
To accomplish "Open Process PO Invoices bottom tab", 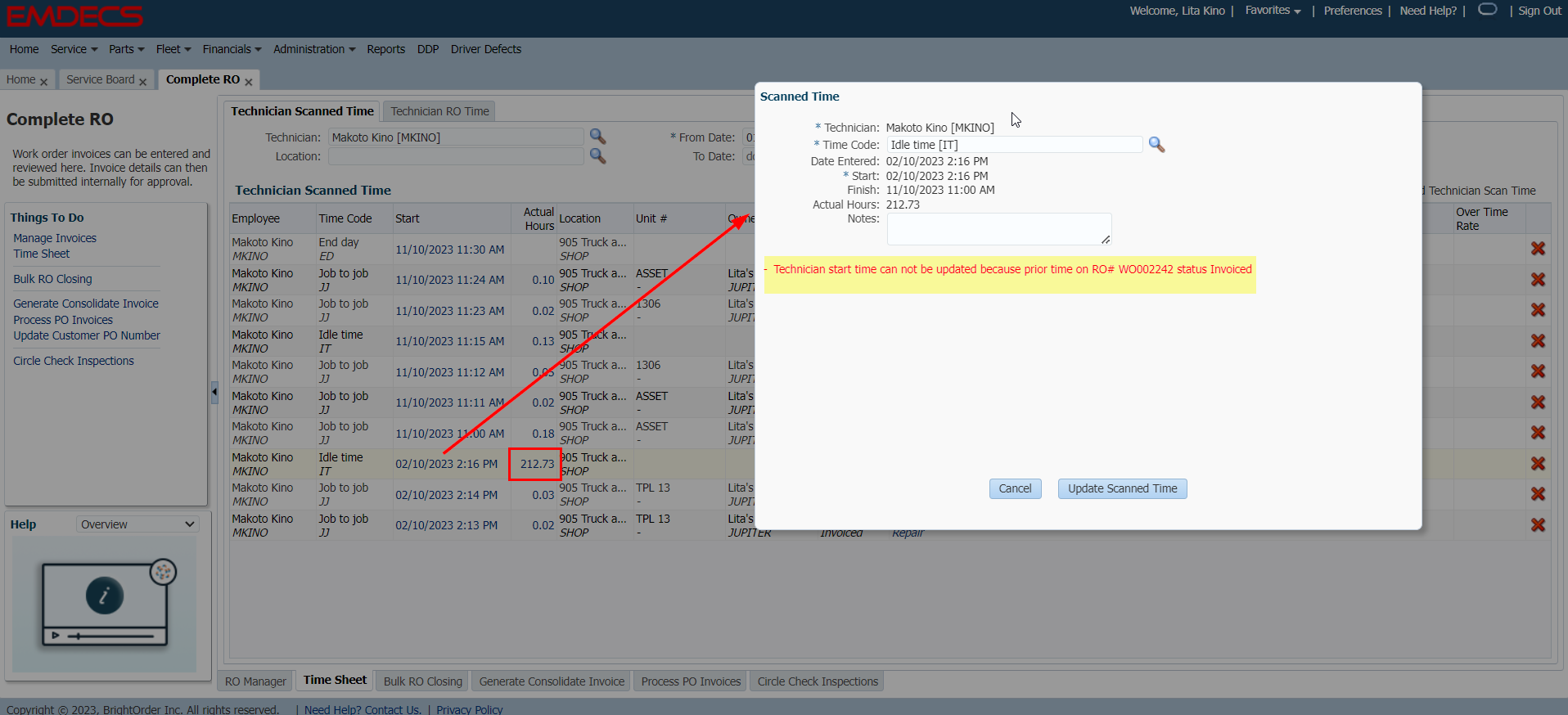I will pos(691,681).
